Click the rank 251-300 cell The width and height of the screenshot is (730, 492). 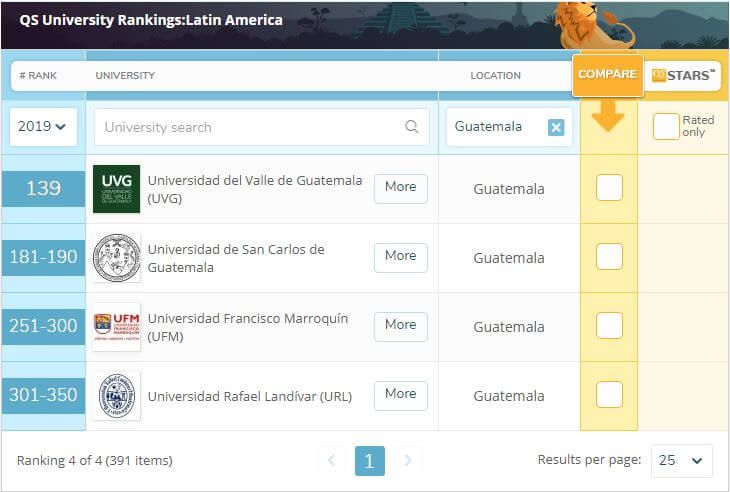[43, 326]
